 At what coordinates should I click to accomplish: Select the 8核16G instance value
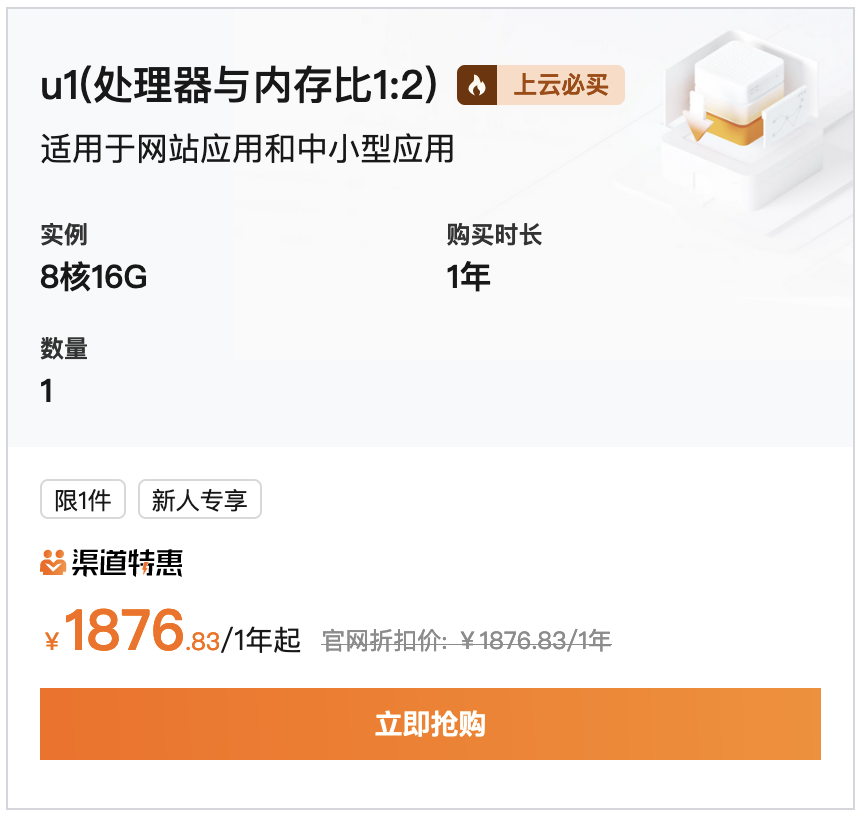click(94, 277)
